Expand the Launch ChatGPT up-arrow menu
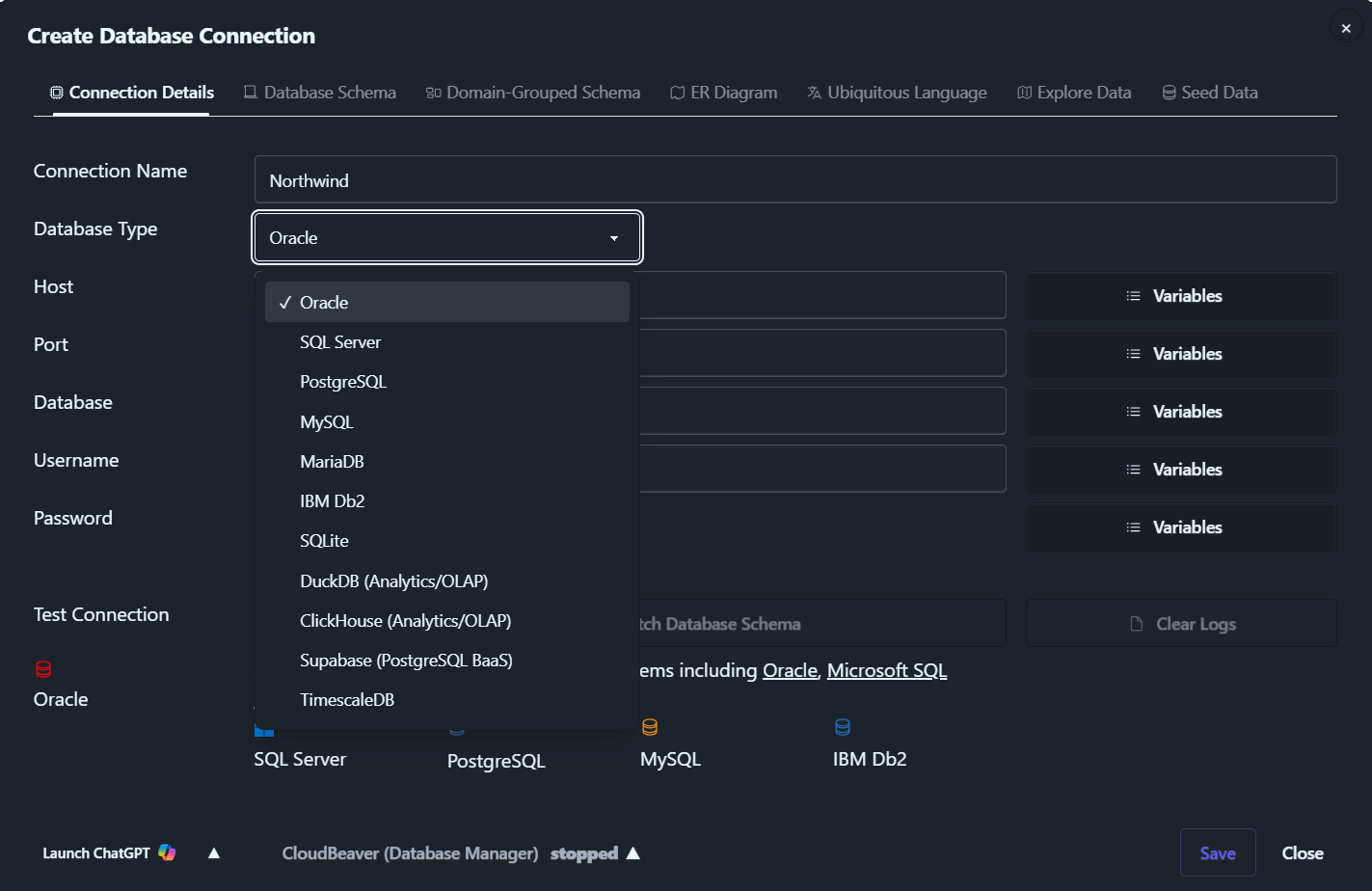Viewport: 1372px width, 891px height. point(214,852)
